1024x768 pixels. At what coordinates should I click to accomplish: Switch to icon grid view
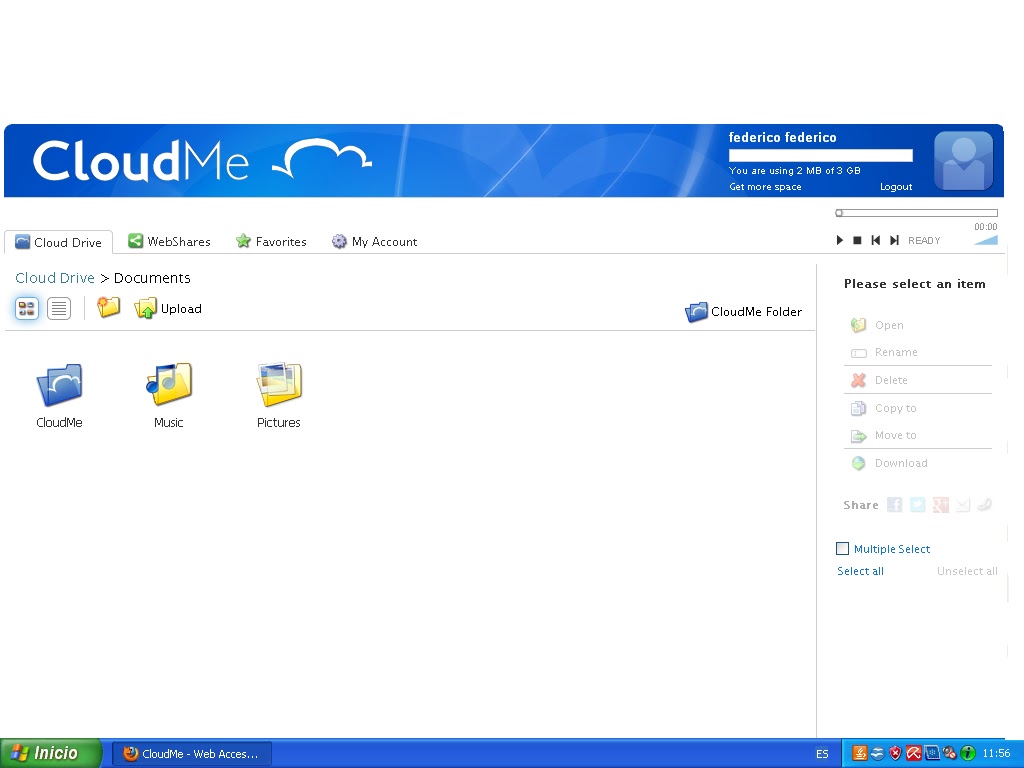point(27,308)
